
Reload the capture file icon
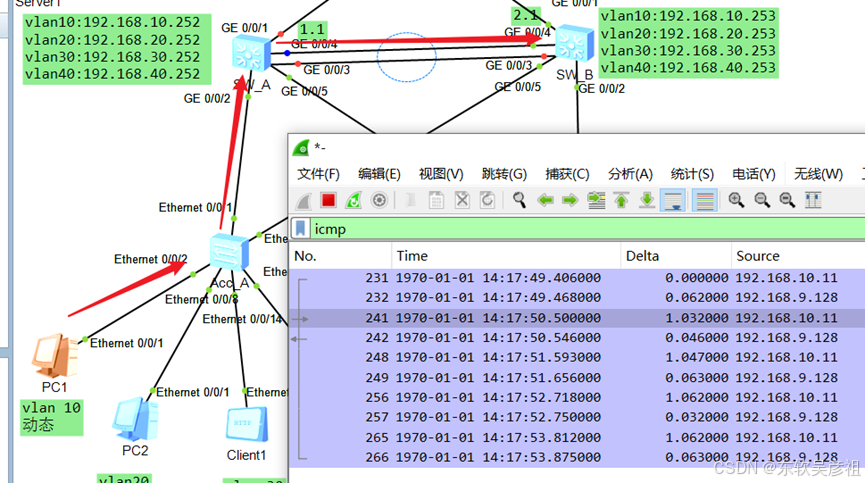click(x=487, y=200)
